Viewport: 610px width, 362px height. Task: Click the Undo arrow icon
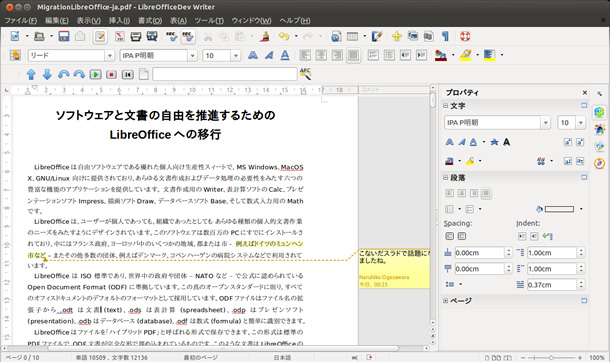pos(284,36)
